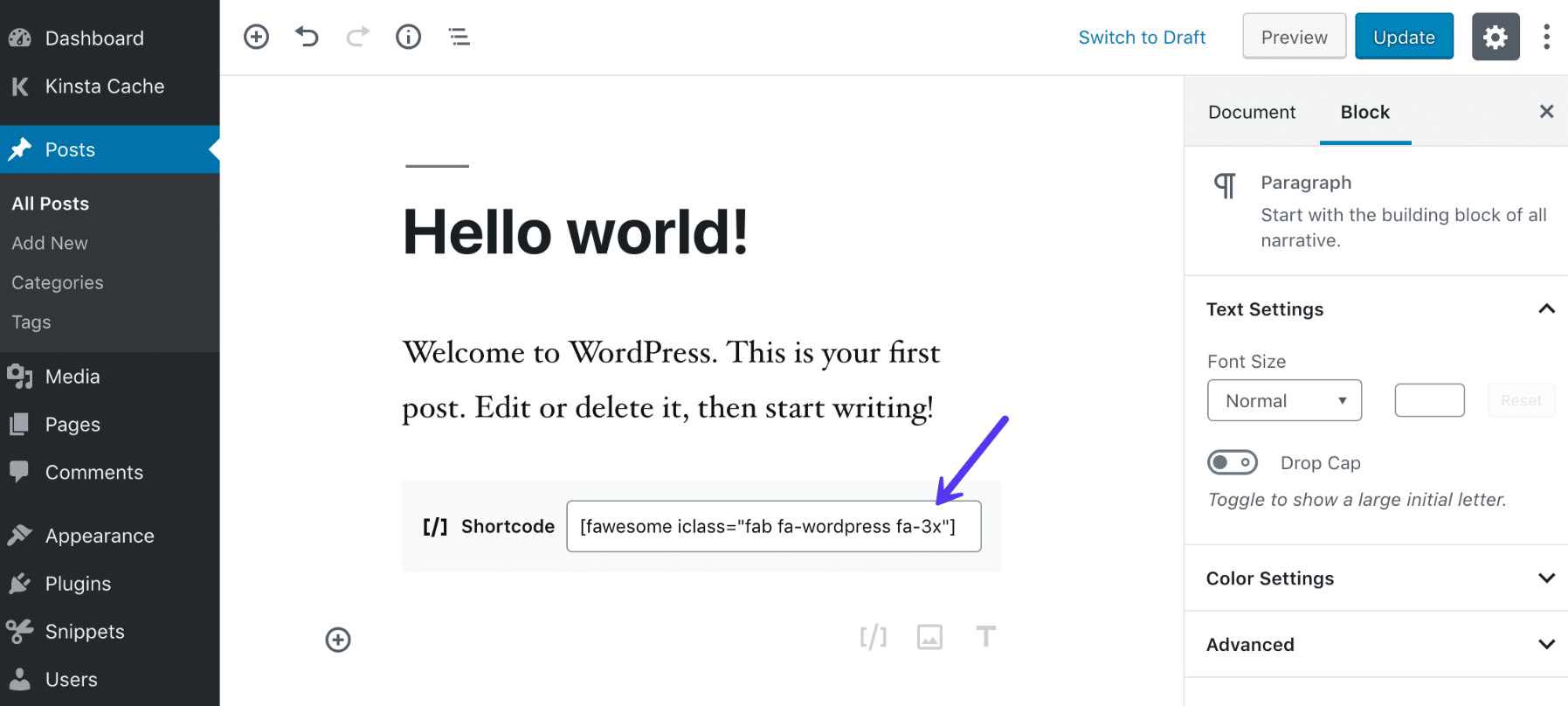Open the Posts menu in the sidebar
The height and width of the screenshot is (706, 1568).
coord(70,149)
